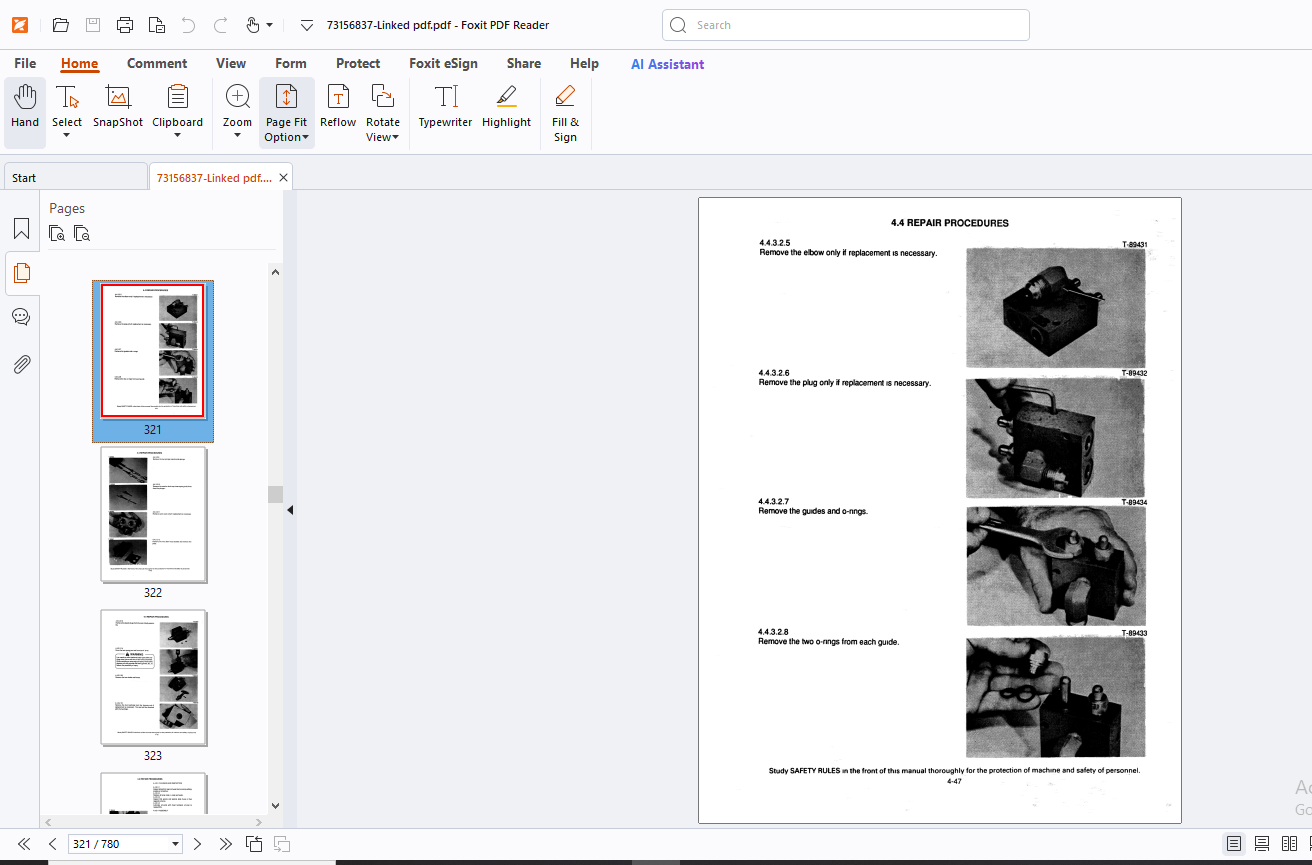Image resolution: width=1312 pixels, height=865 pixels.
Task: Switch to the View ribbon tab
Action: point(231,63)
